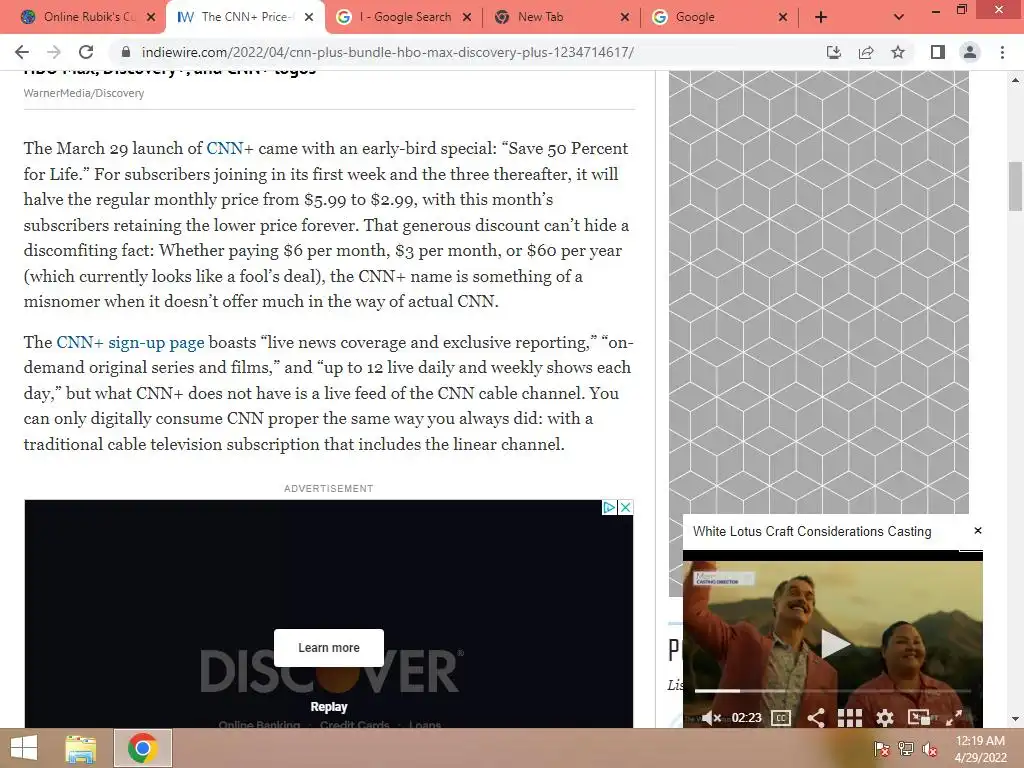This screenshot has width=1024, height=768.
Task: Close the Discover ad with X icon
Action: (625, 507)
